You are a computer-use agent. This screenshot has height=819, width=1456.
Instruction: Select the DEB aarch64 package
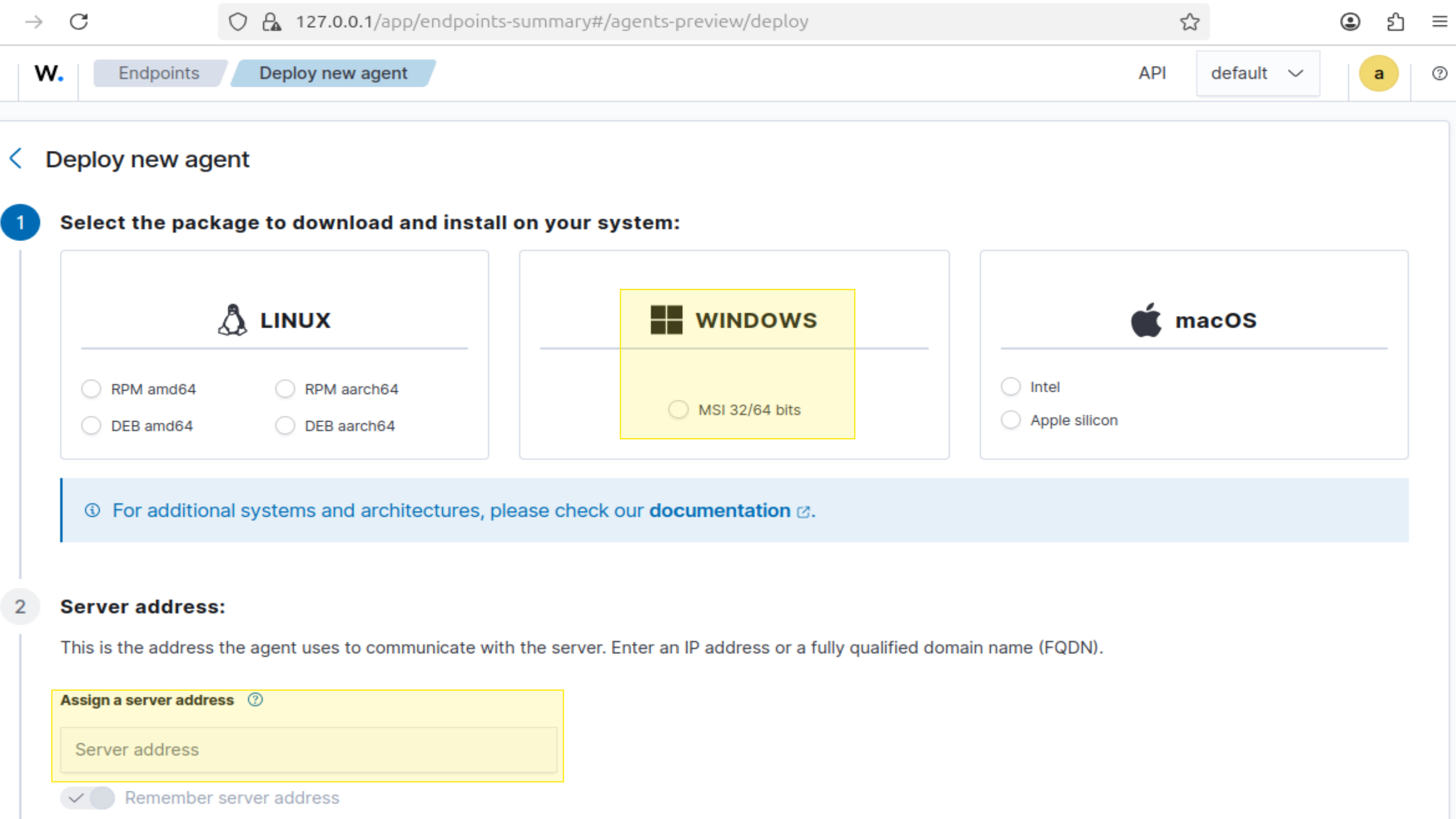285,426
